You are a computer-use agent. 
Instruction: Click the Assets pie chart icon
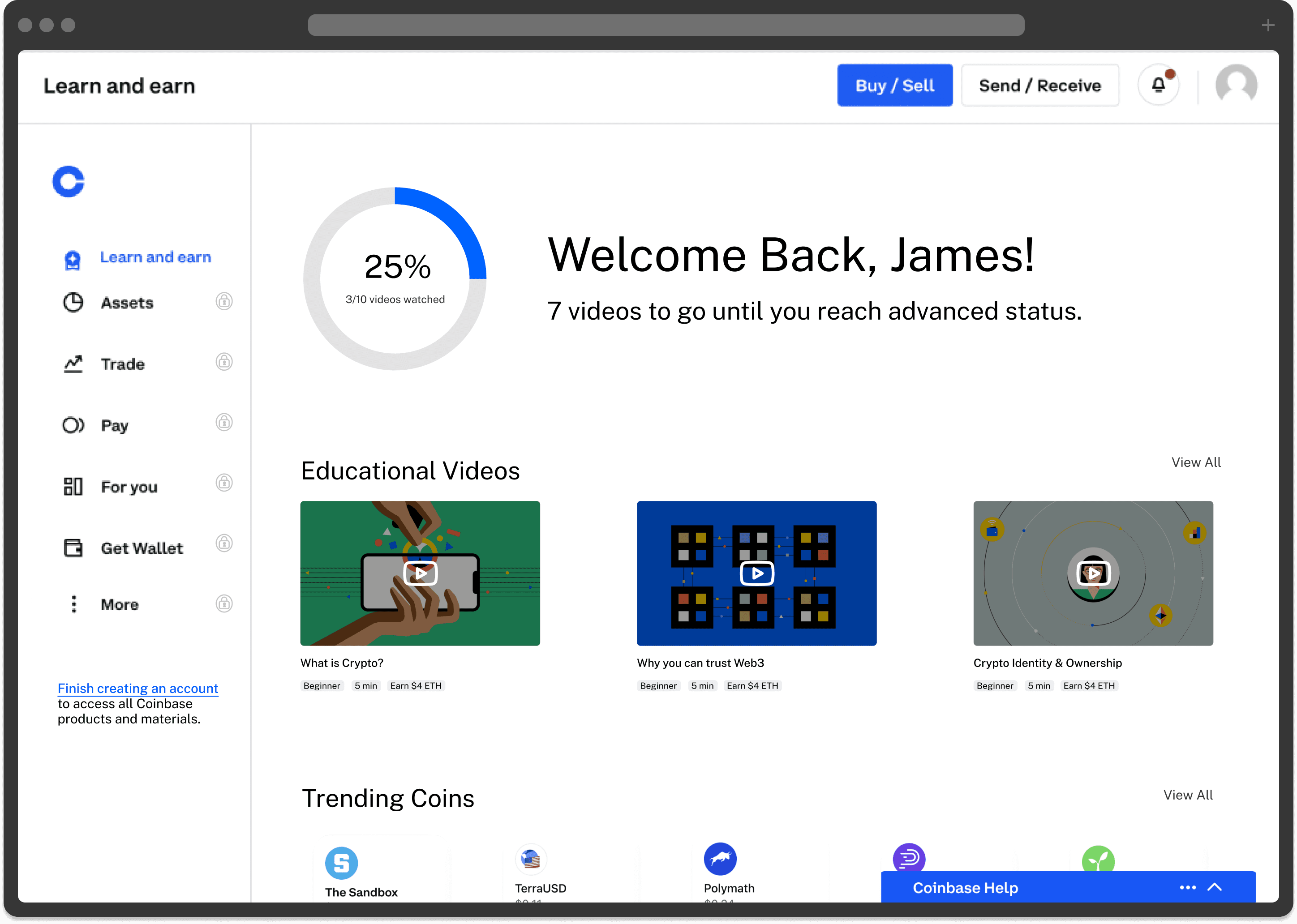pos(73,302)
